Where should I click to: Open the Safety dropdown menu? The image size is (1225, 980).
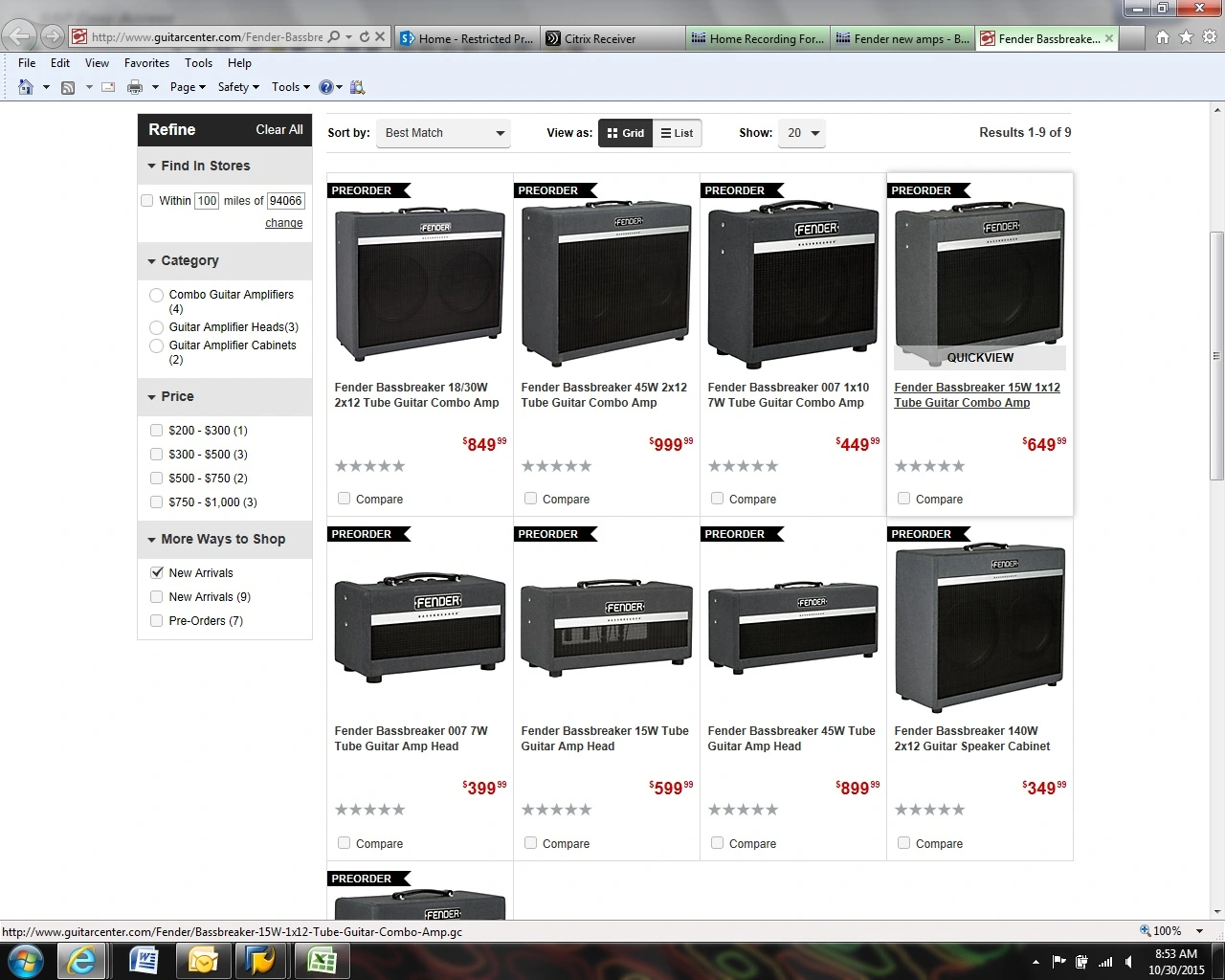pos(238,87)
